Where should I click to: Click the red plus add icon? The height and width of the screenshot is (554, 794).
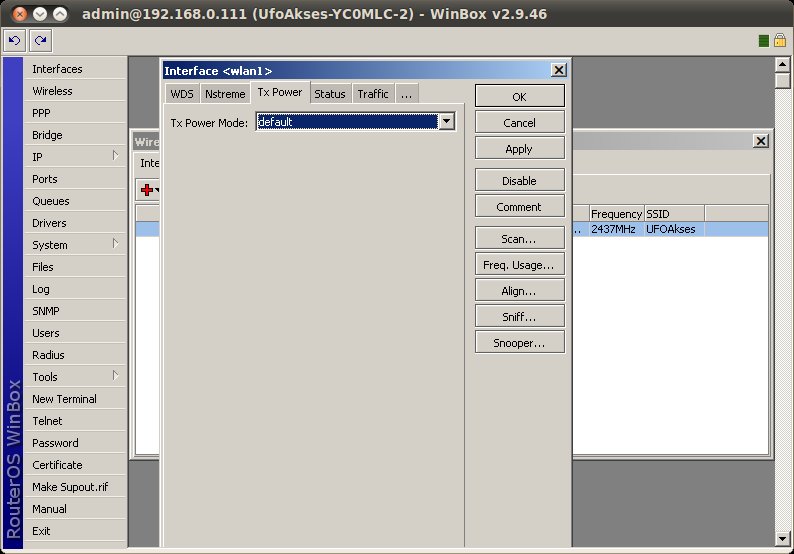click(x=147, y=190)
